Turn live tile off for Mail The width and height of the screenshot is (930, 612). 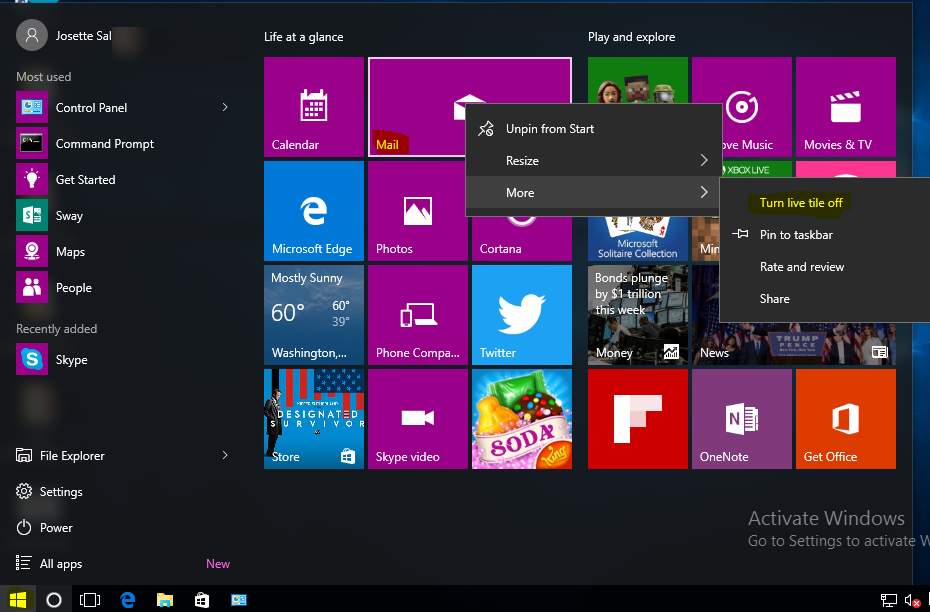[x=801, y=203]
